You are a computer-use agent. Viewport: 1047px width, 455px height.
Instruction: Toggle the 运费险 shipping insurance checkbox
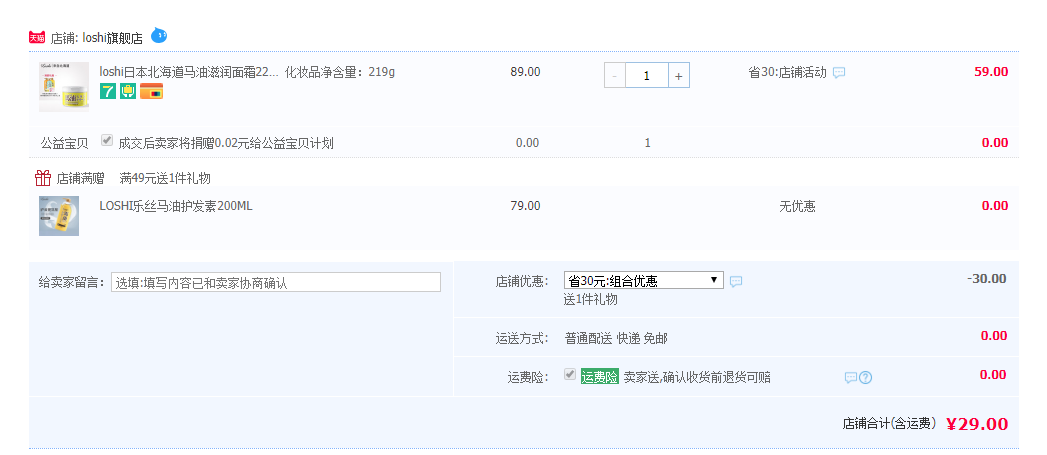(x=570, y=374)
